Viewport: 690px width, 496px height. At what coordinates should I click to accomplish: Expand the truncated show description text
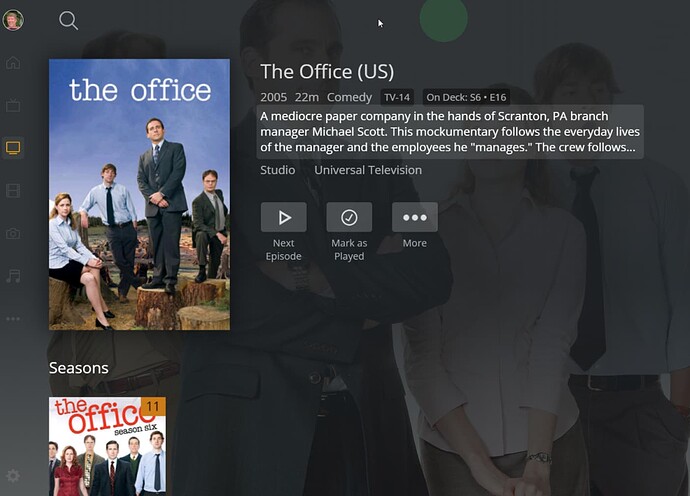(450, 132)
